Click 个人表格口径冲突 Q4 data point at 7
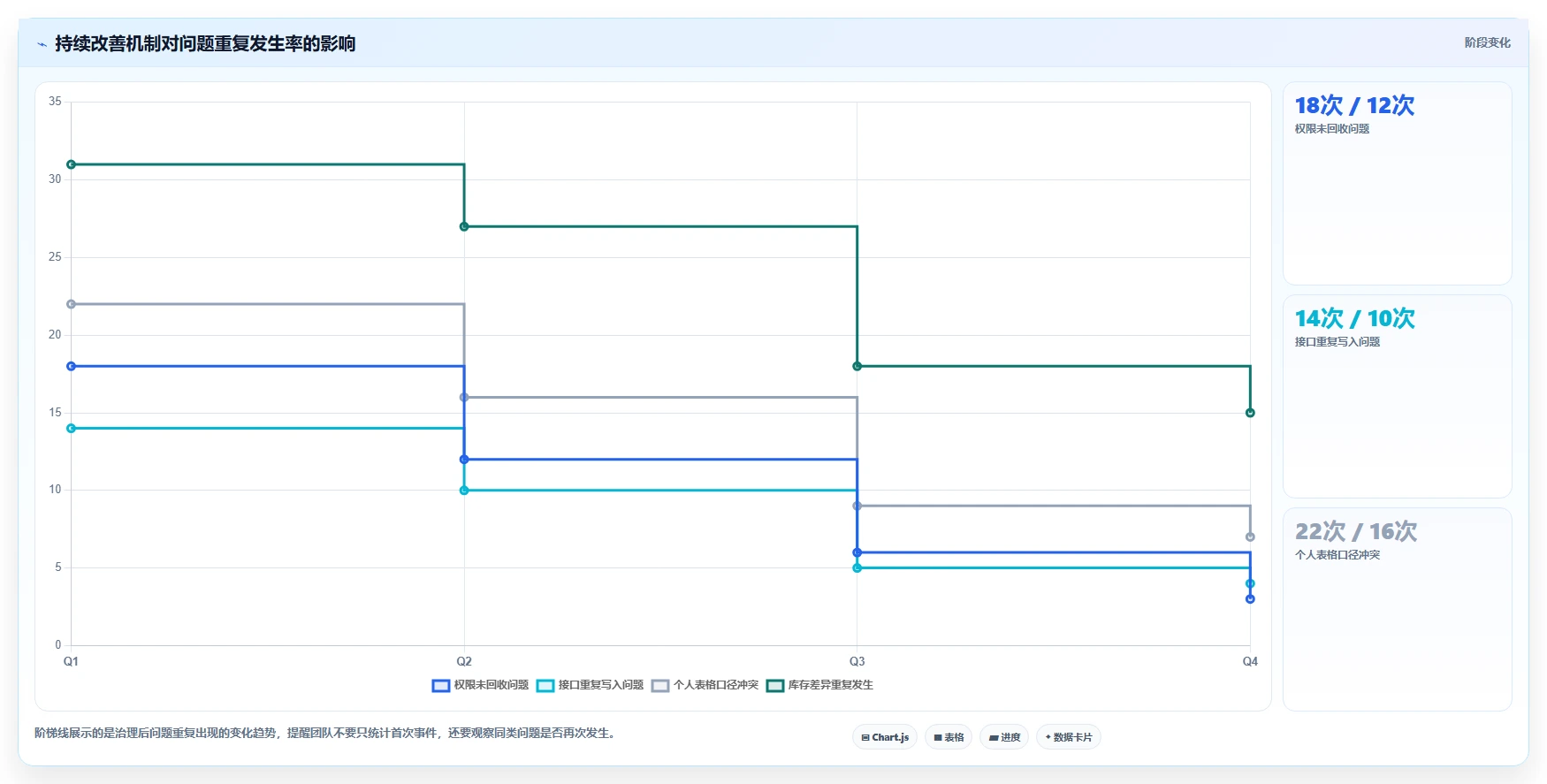 [1250, 537]
